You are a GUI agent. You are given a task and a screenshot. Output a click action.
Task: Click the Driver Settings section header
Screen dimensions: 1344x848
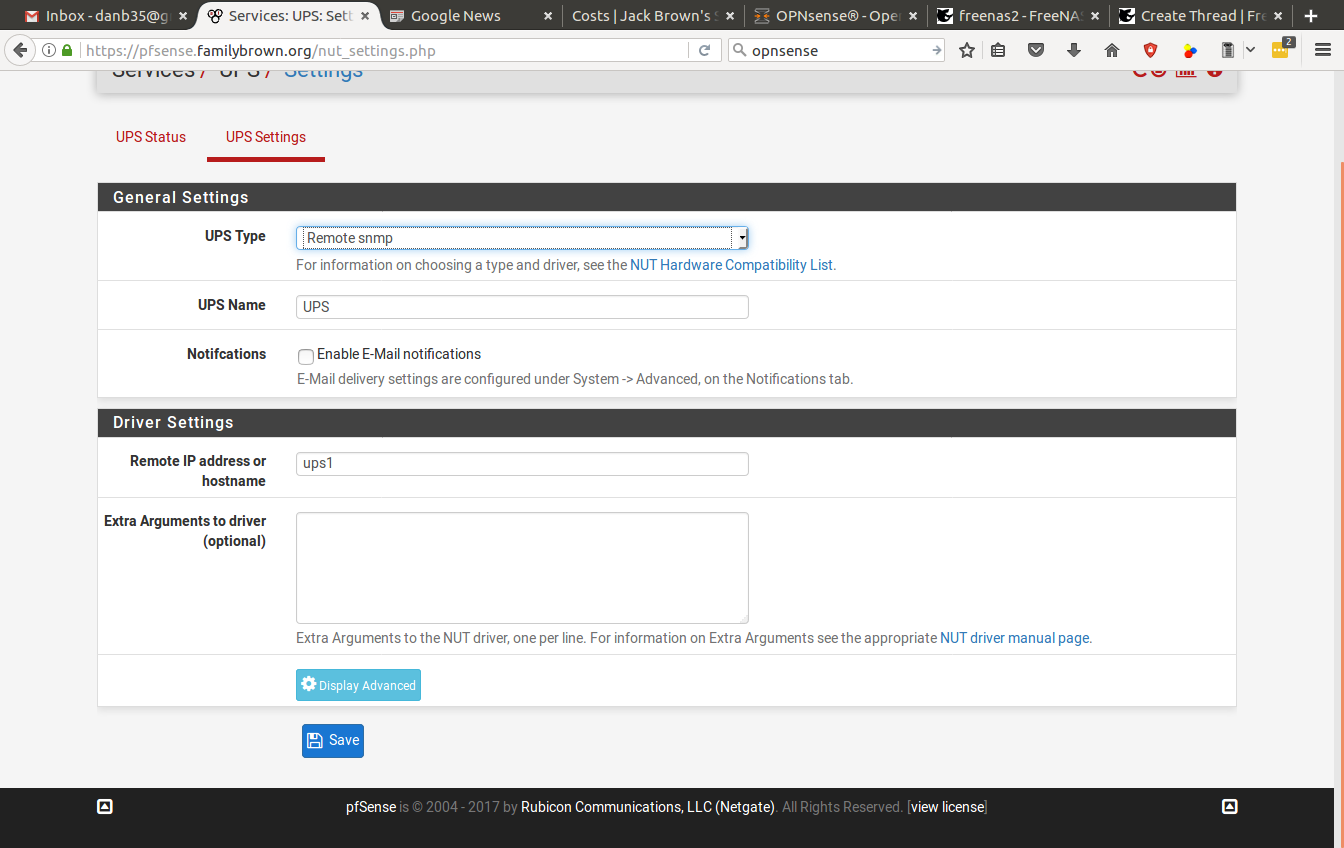point(667,422)
